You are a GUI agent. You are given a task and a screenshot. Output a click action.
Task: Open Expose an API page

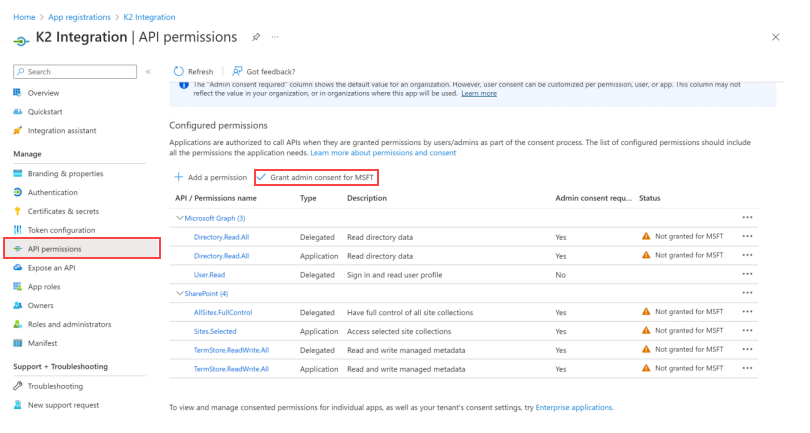[x=51, y=268]
